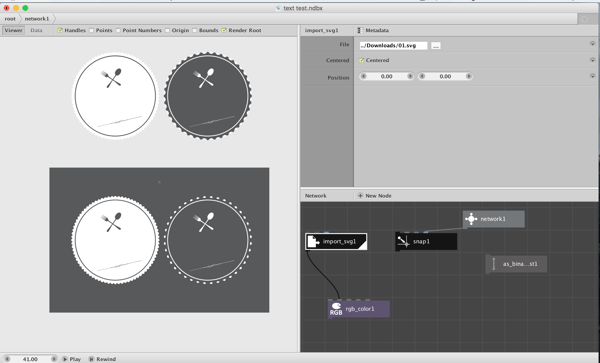600x363 pixels.
Task: Enable the Bounds checkbox
Action: click(x=194, y=30)
